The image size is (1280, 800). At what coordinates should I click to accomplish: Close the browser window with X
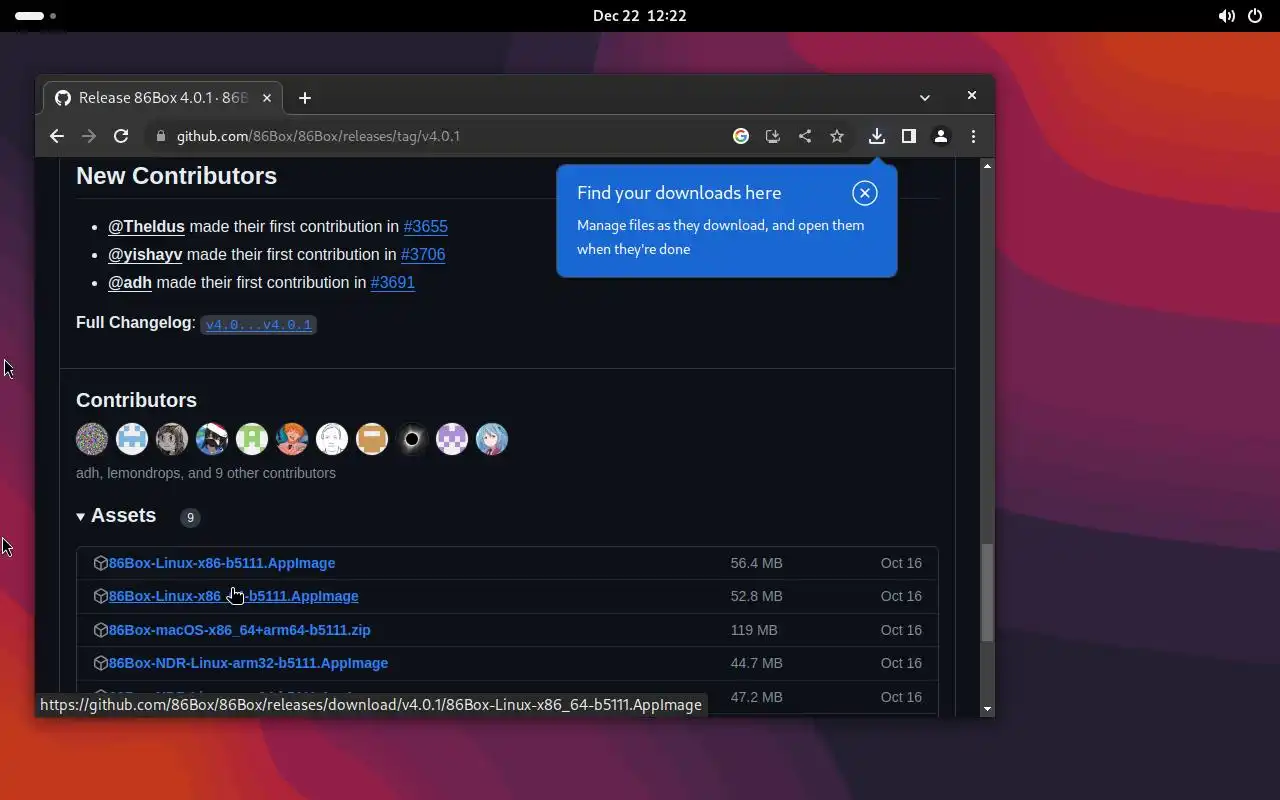(971, 95)
